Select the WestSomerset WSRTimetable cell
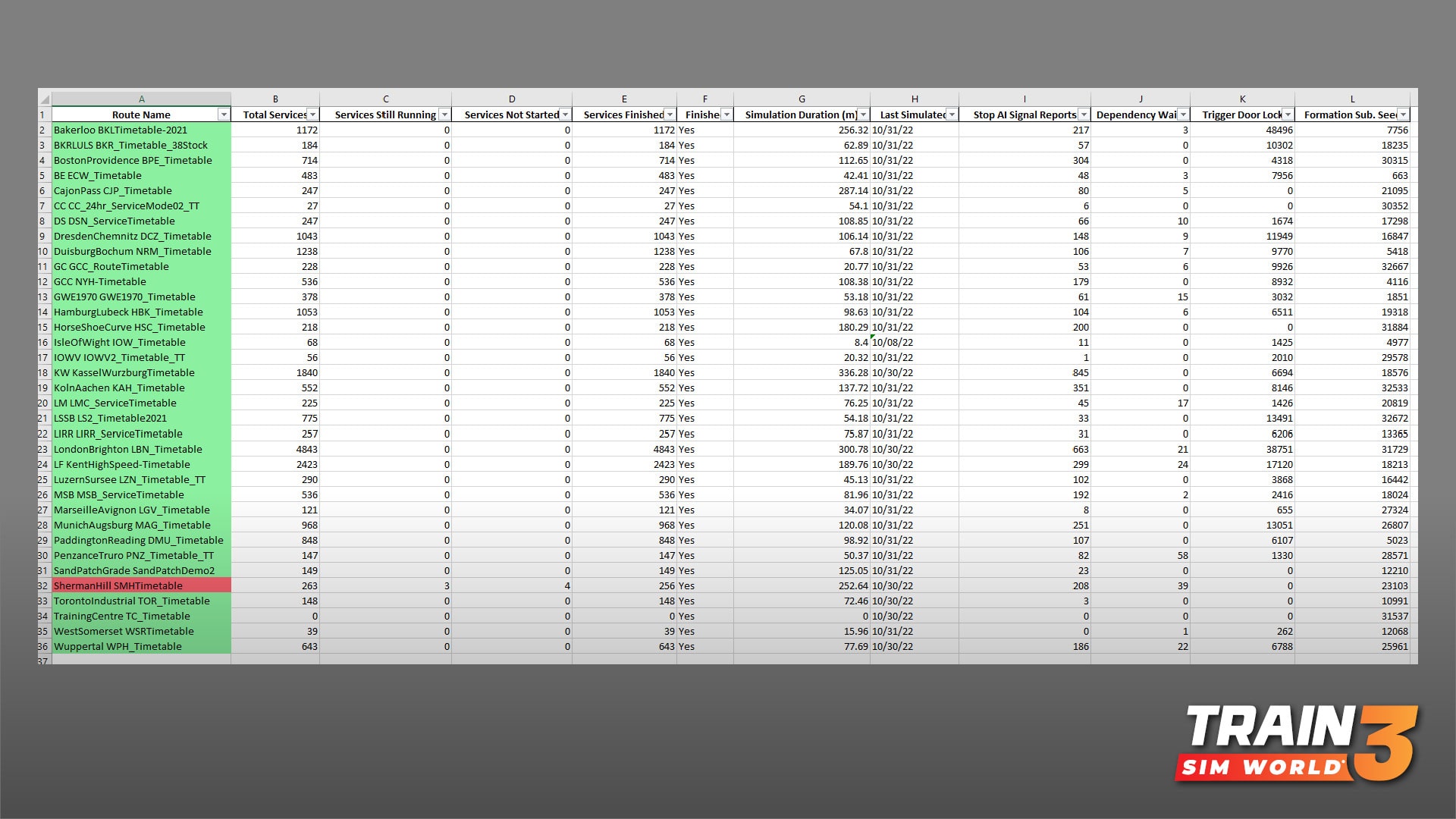This screenshot has width=1456, height=819. point(141,631)
